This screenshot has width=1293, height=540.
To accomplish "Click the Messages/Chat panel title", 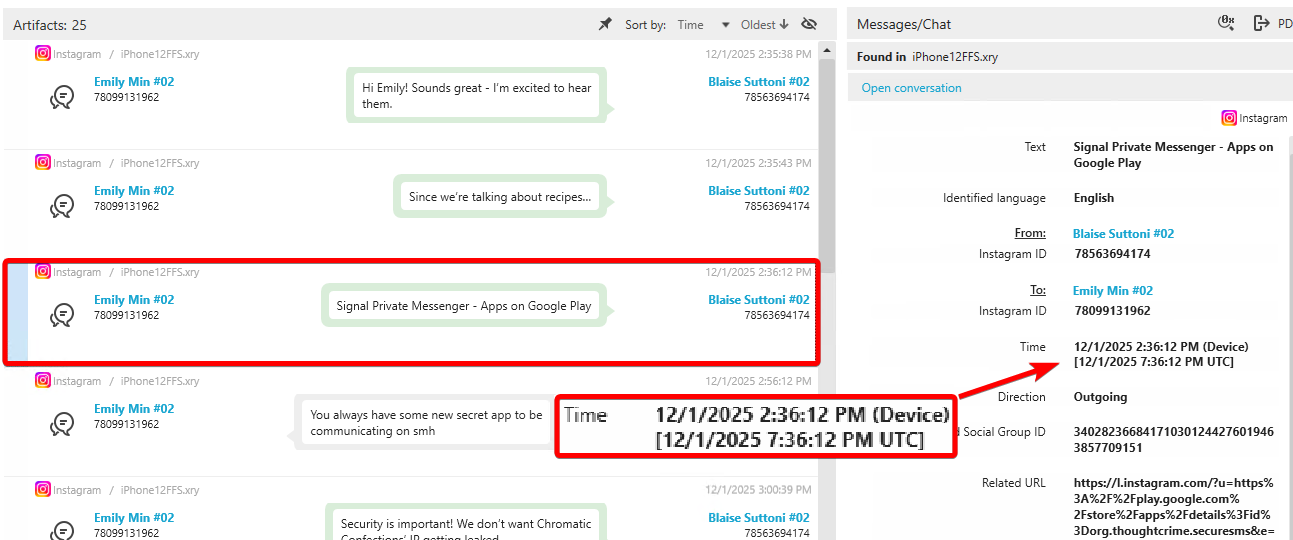I will 904,24.
